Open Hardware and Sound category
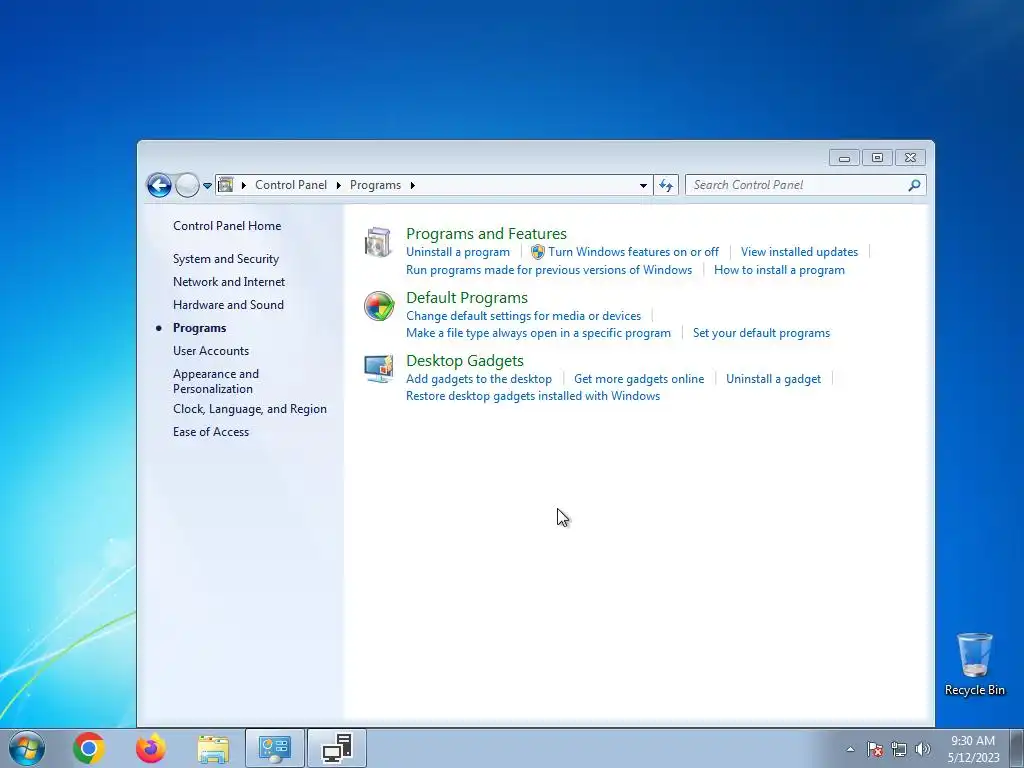Screen dimensions: 1024x768 pyautogui.click(x=229, y=305)
